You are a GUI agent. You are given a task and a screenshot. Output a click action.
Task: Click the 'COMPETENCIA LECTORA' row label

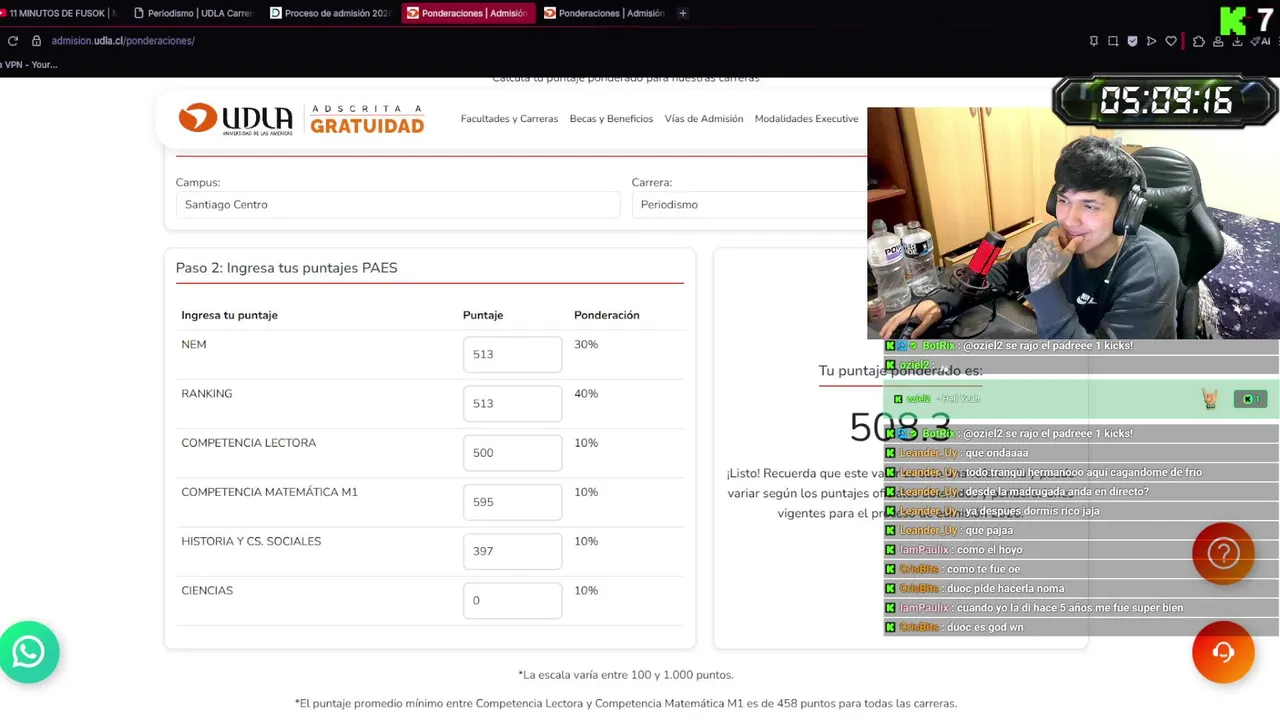(x=248, y=443)
